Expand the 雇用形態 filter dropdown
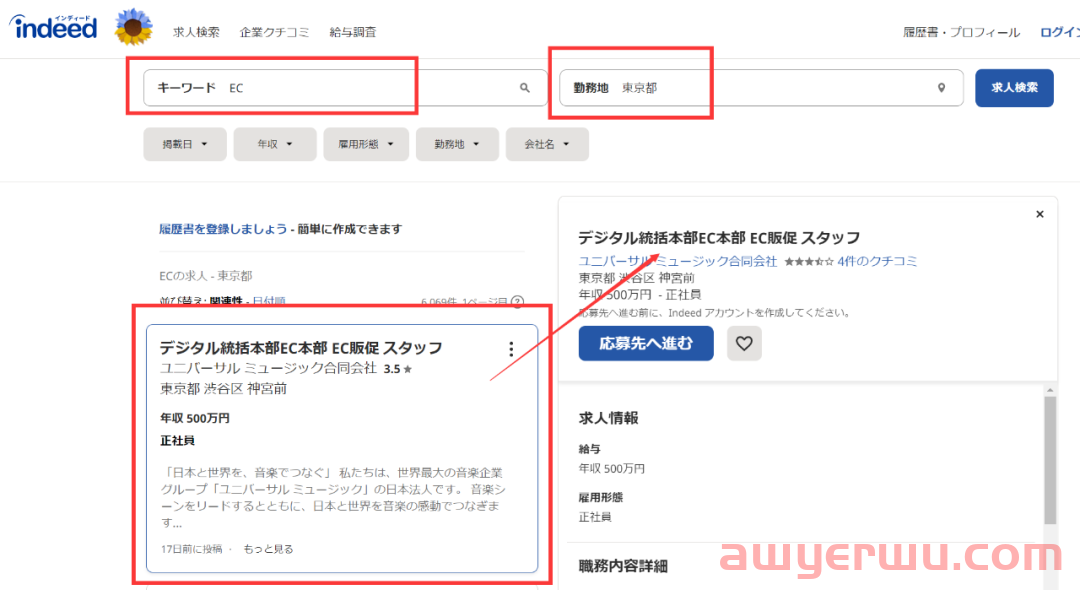 (366, 144)
